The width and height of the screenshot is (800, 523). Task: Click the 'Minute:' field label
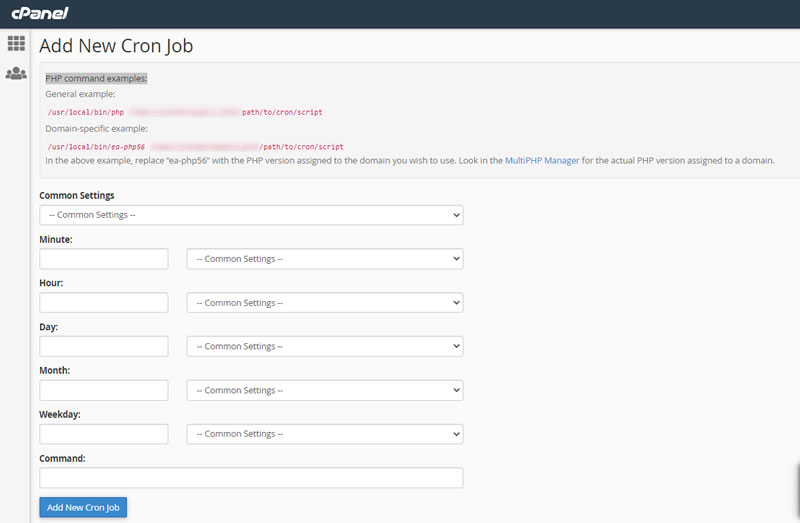point(56,239)
